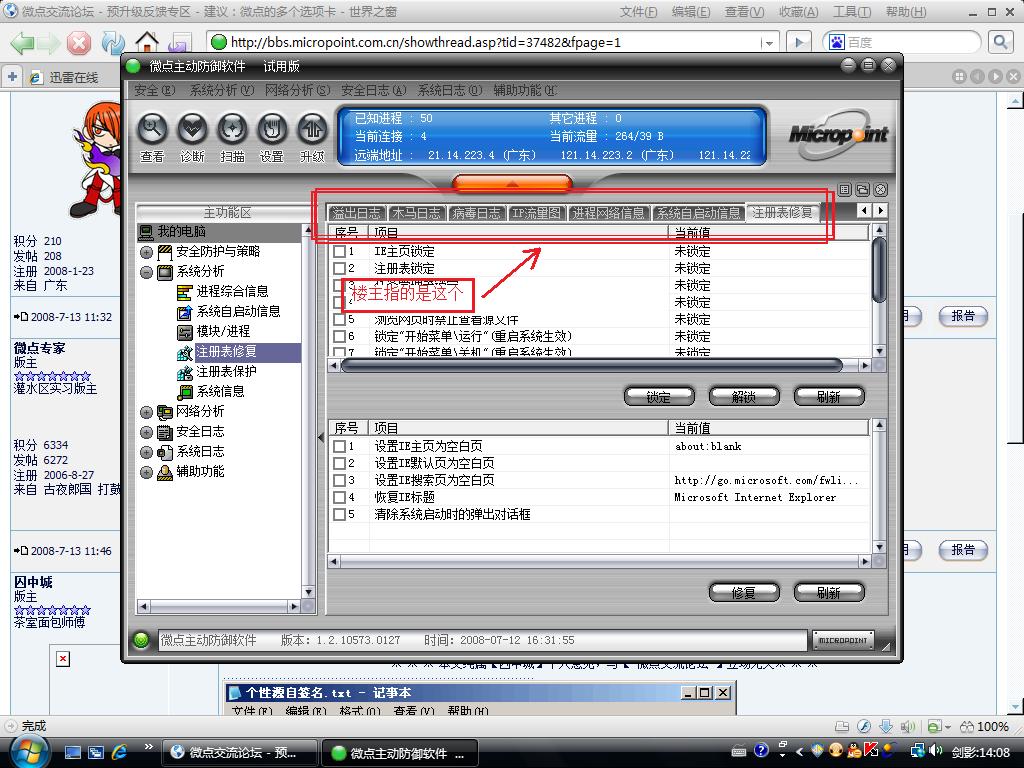Click the show desktop quick launch icon
The height and width of the screenshot is (768, 1024).
pos(72,752)
